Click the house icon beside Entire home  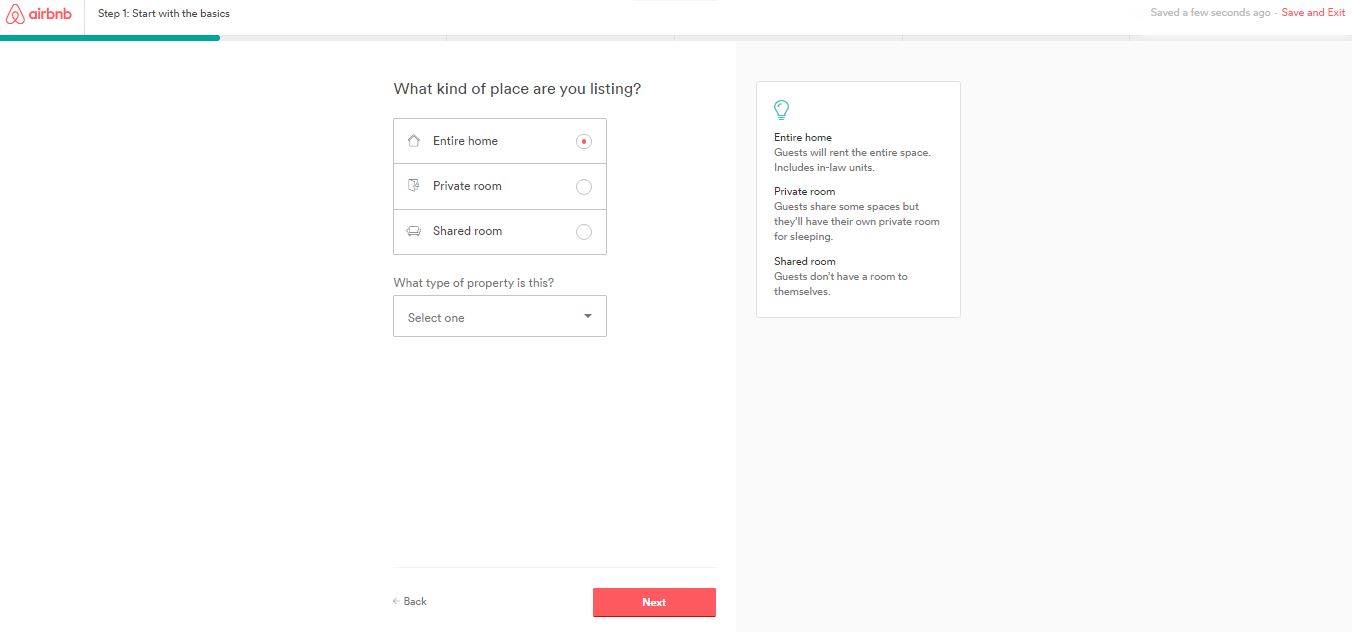(414, 141)
